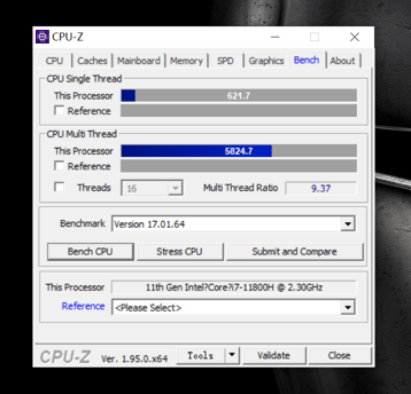The image size is (411, 394).
Task: Click the CPU-Z app icon in title bar
Action: click(x=42, y=37)
